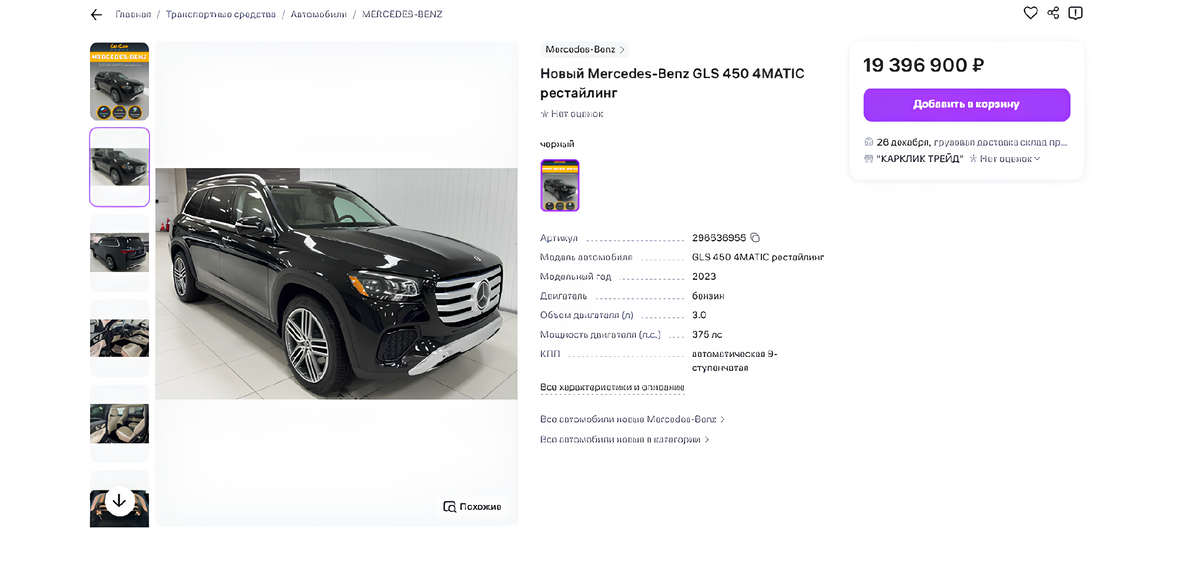Screen dimensions: 1200x565
Task: Click the "Добавить в корзину" button
Action: 966,105
